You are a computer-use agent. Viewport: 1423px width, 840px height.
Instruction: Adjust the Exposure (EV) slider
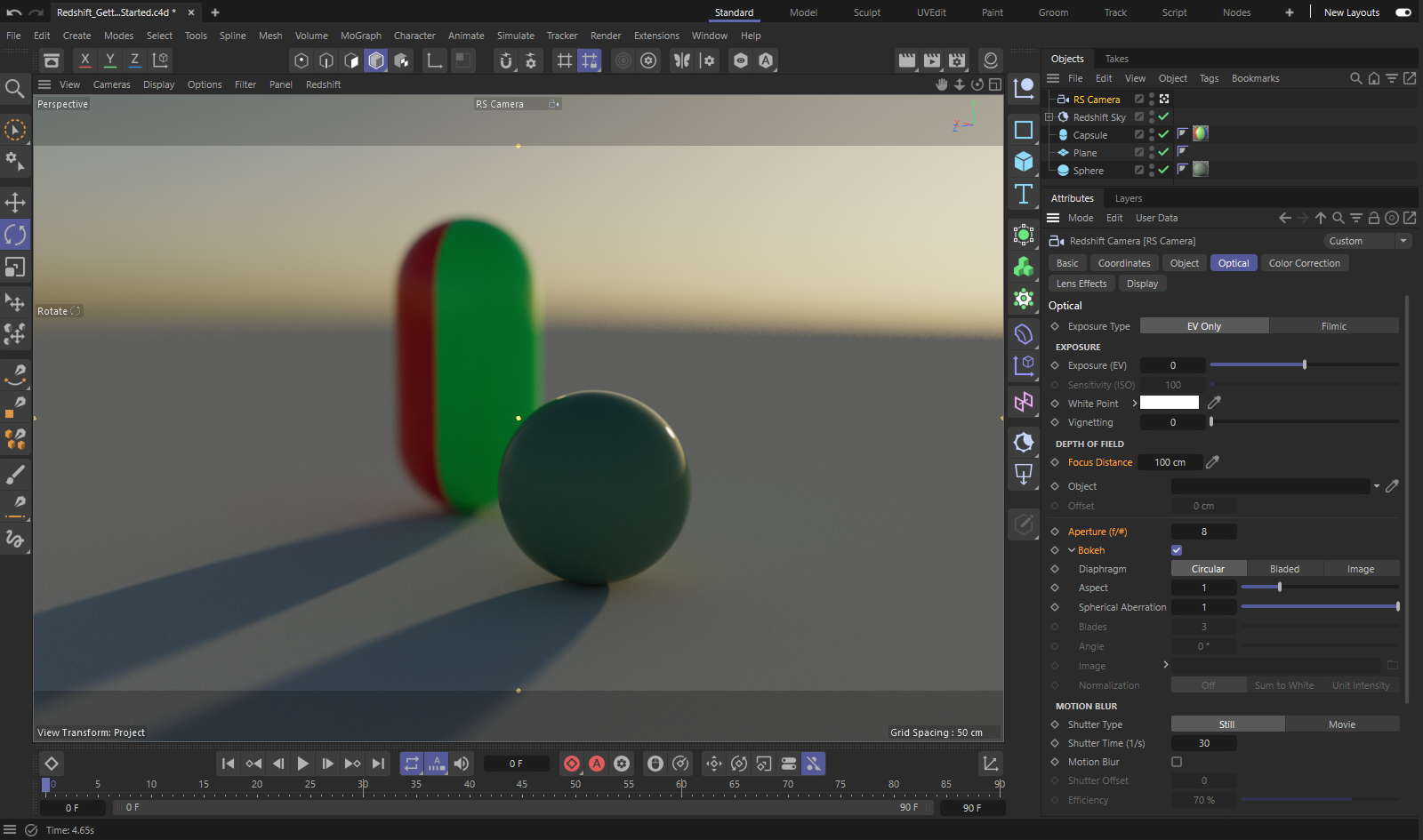[1304, 365]
